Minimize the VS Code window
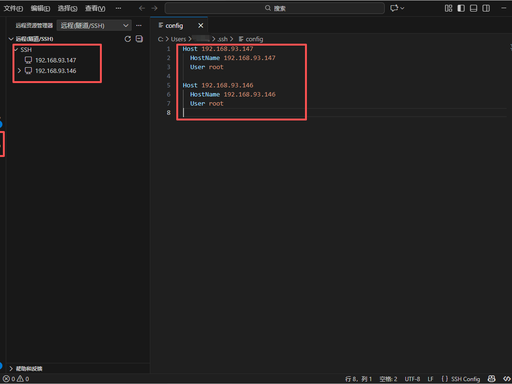512x384 pixels. [x=504, y=8]
